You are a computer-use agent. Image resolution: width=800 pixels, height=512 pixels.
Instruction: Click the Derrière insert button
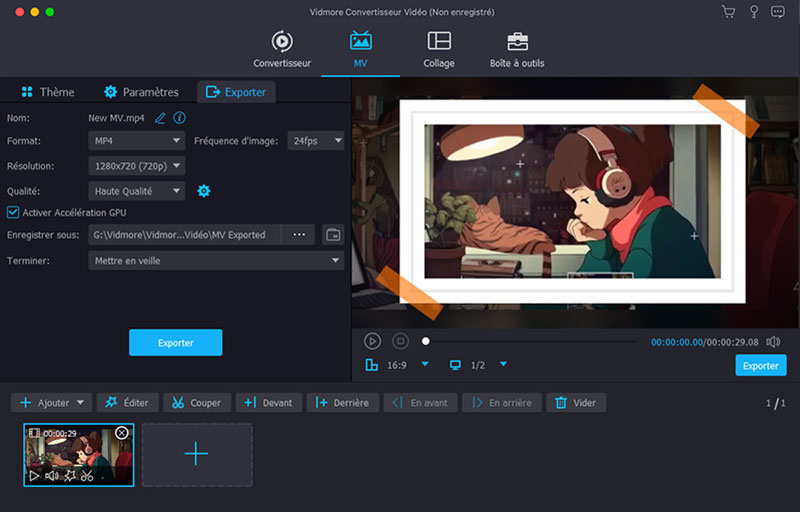(x=343, y=403)
